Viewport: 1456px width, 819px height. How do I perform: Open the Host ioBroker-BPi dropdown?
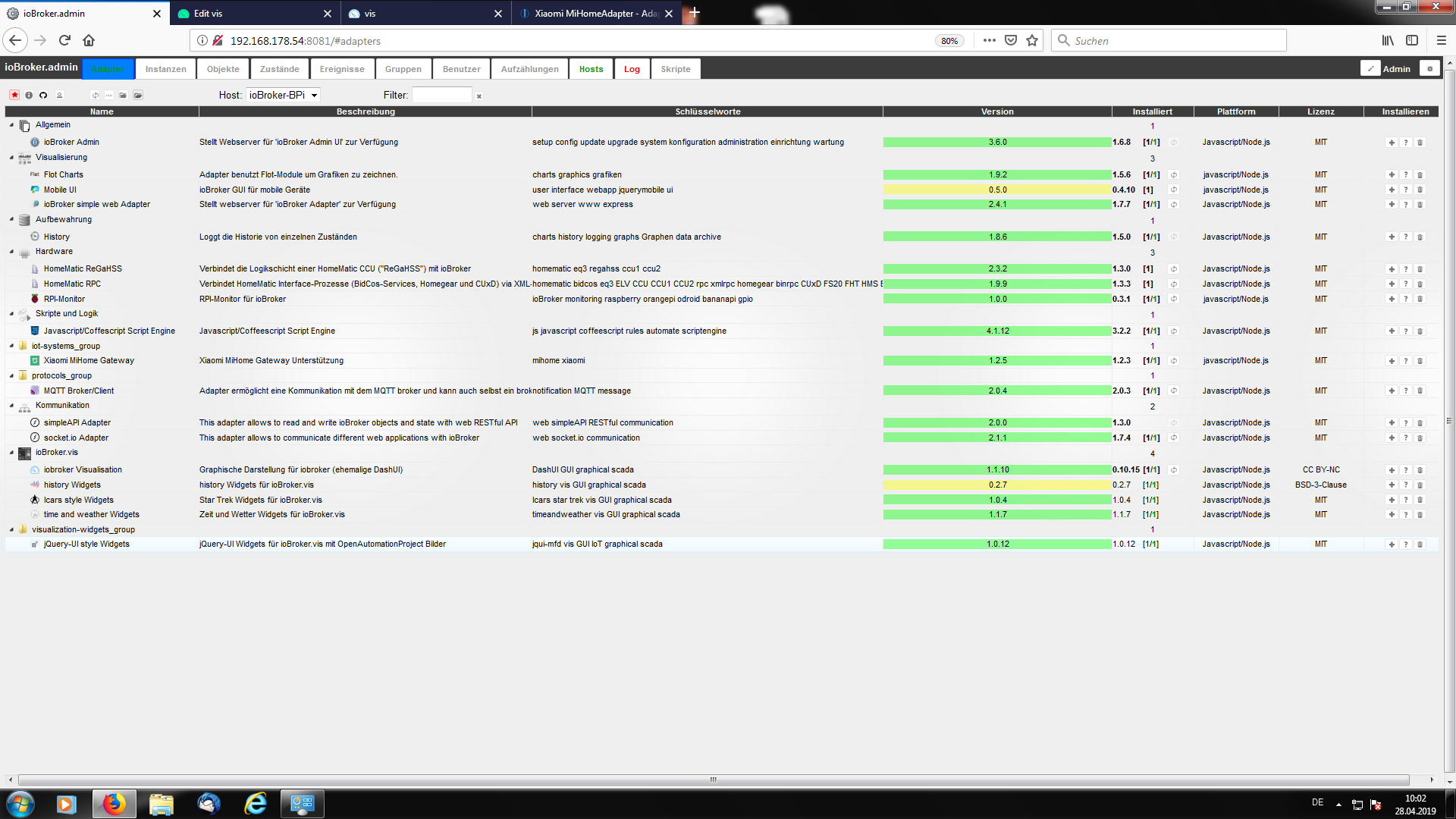click(x=283, y=96)
